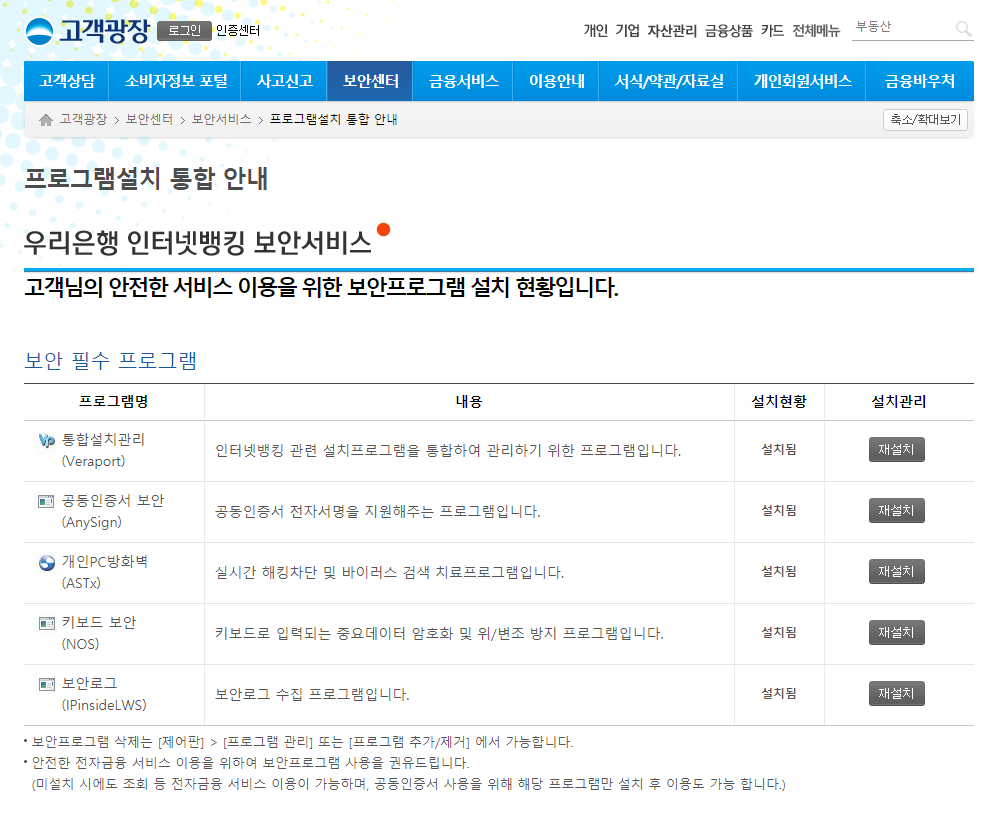Click the NOS keyboard security icon

point(46,623)
